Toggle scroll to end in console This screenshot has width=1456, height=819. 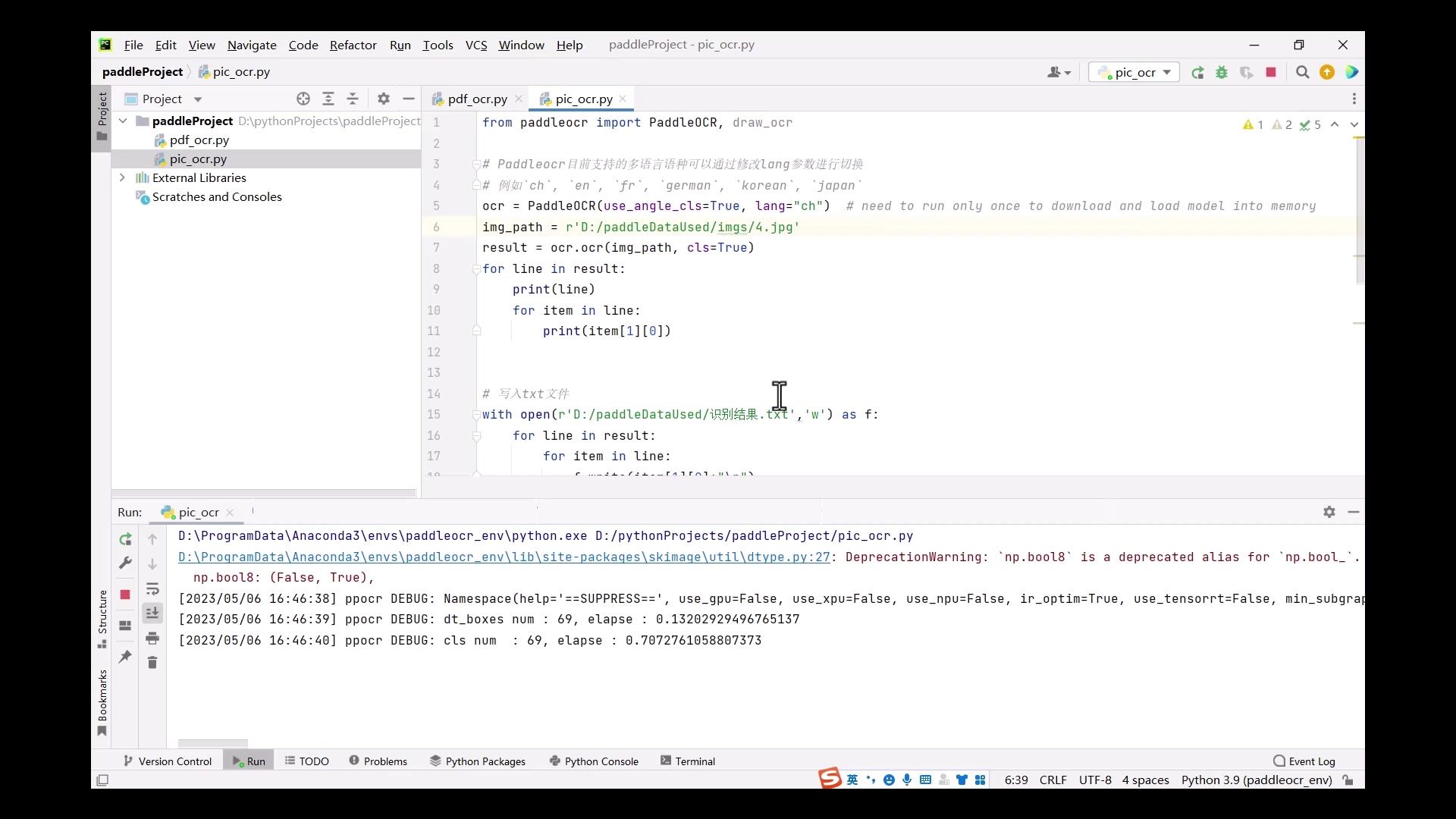[x=152, y=613]
